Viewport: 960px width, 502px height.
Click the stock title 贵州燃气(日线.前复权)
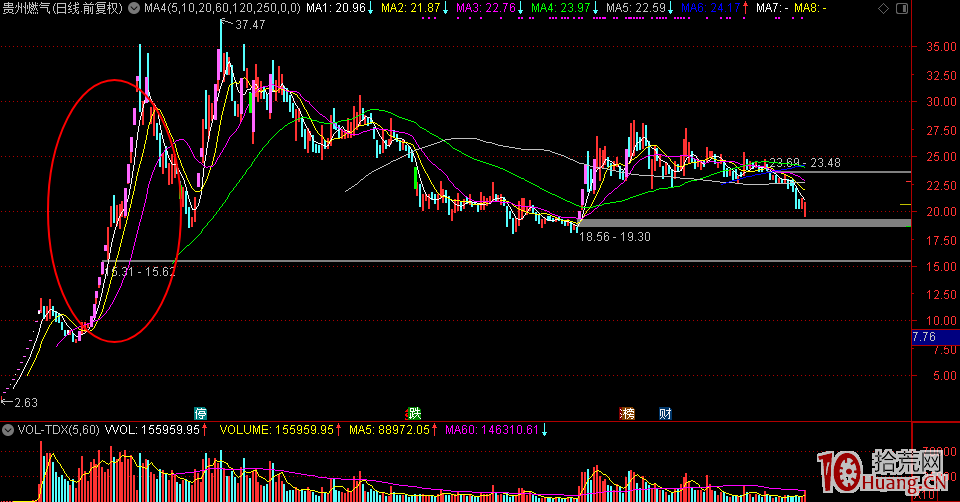(63, 8)
